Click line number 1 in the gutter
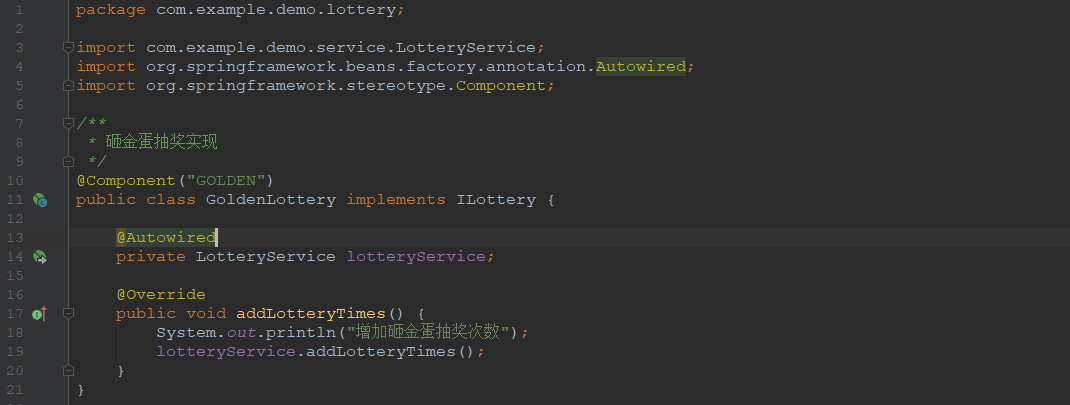This screenshot has width=1070, height=405. tap(18, 10)
